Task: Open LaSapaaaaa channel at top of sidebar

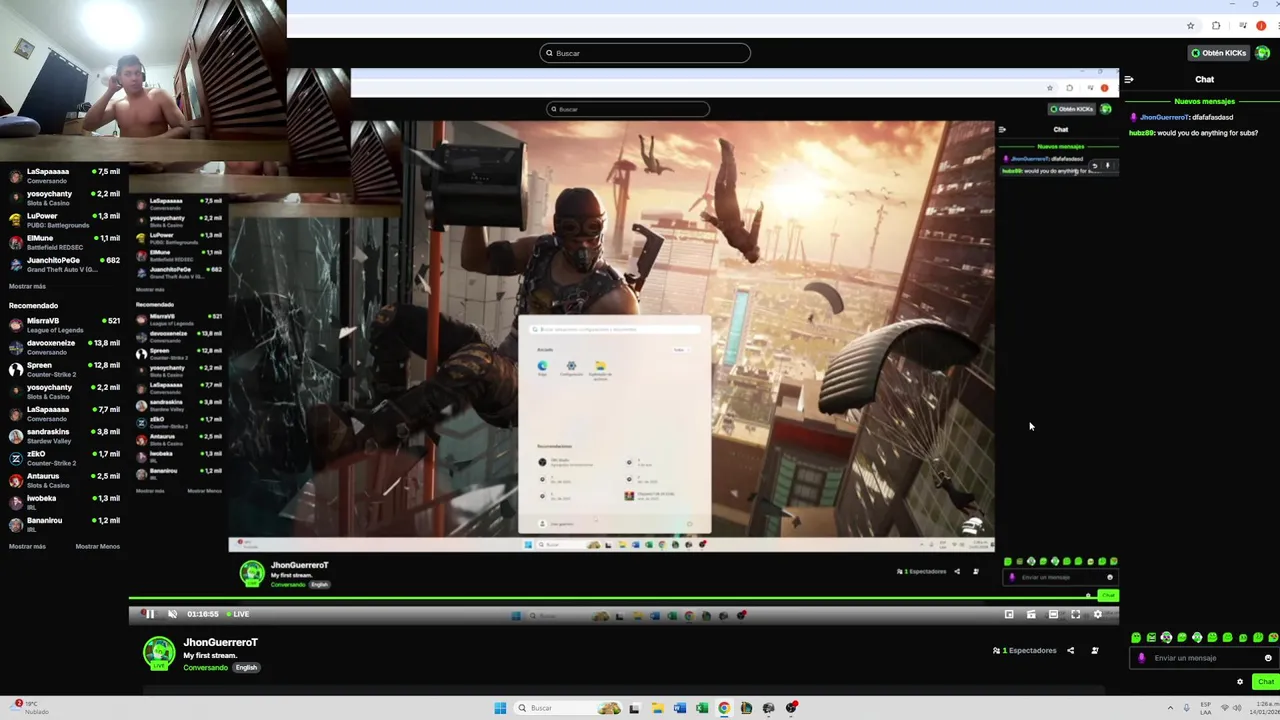Action: [64, 176]
